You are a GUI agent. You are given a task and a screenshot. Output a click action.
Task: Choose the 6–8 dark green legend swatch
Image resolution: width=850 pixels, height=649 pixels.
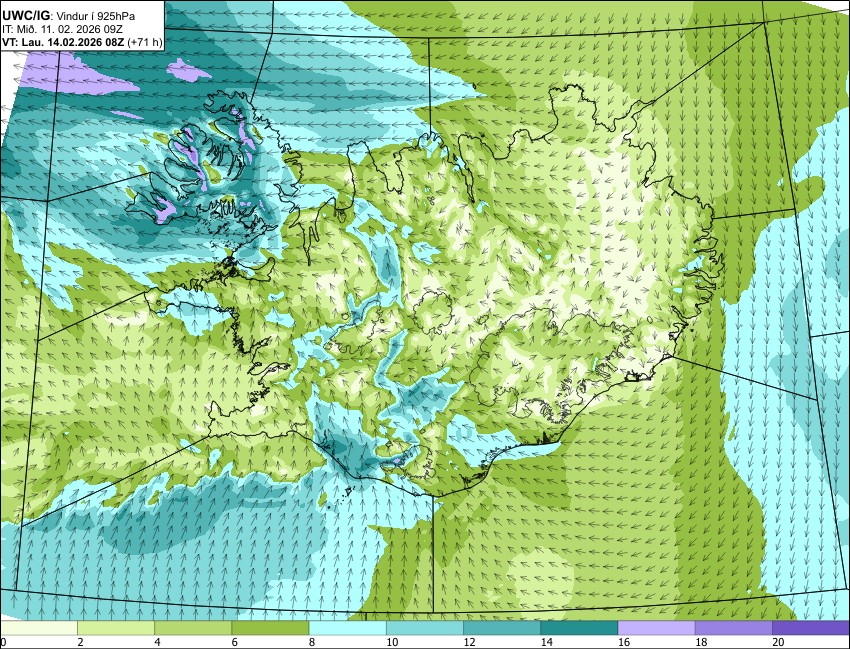coord(271,628)
